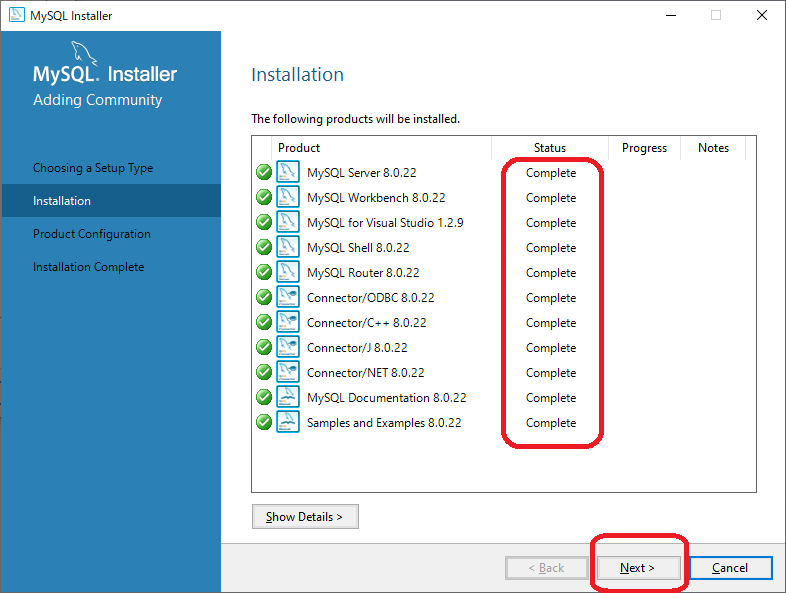
Task: Minimize the MySQL Installer window
Action: click(x=671, y=16)
